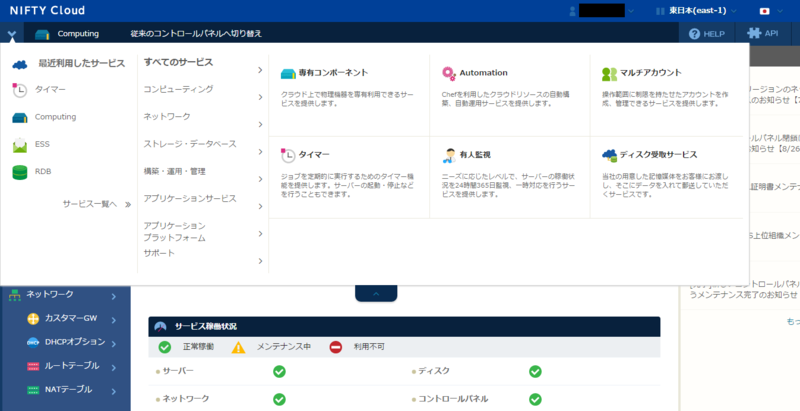Click the DHCPオプション sidebar icon
Viewport: 800px width, 411px height.
click(33, 342)
